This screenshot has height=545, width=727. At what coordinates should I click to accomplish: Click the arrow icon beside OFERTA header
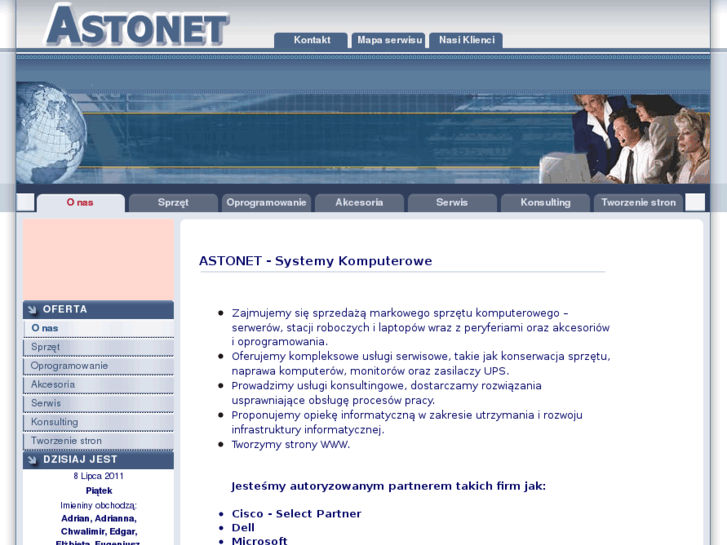tap(32, 310)
